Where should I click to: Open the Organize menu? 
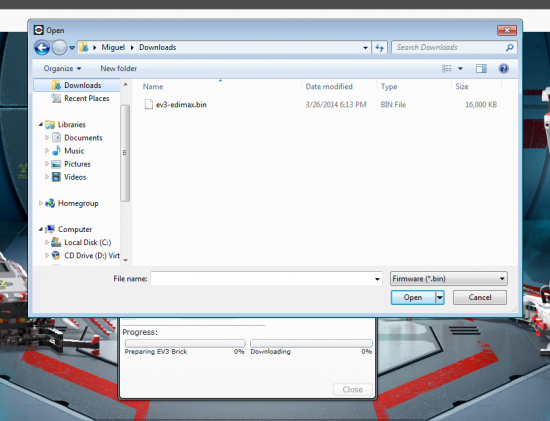coord(62,68)
